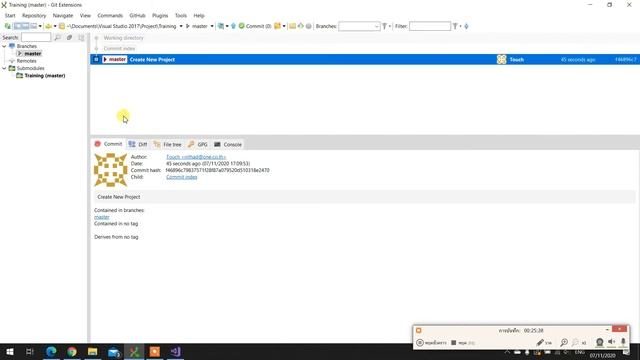The image size is (640, 360).
Task: Click the author avatar image
Action: [x=111, y=170]
